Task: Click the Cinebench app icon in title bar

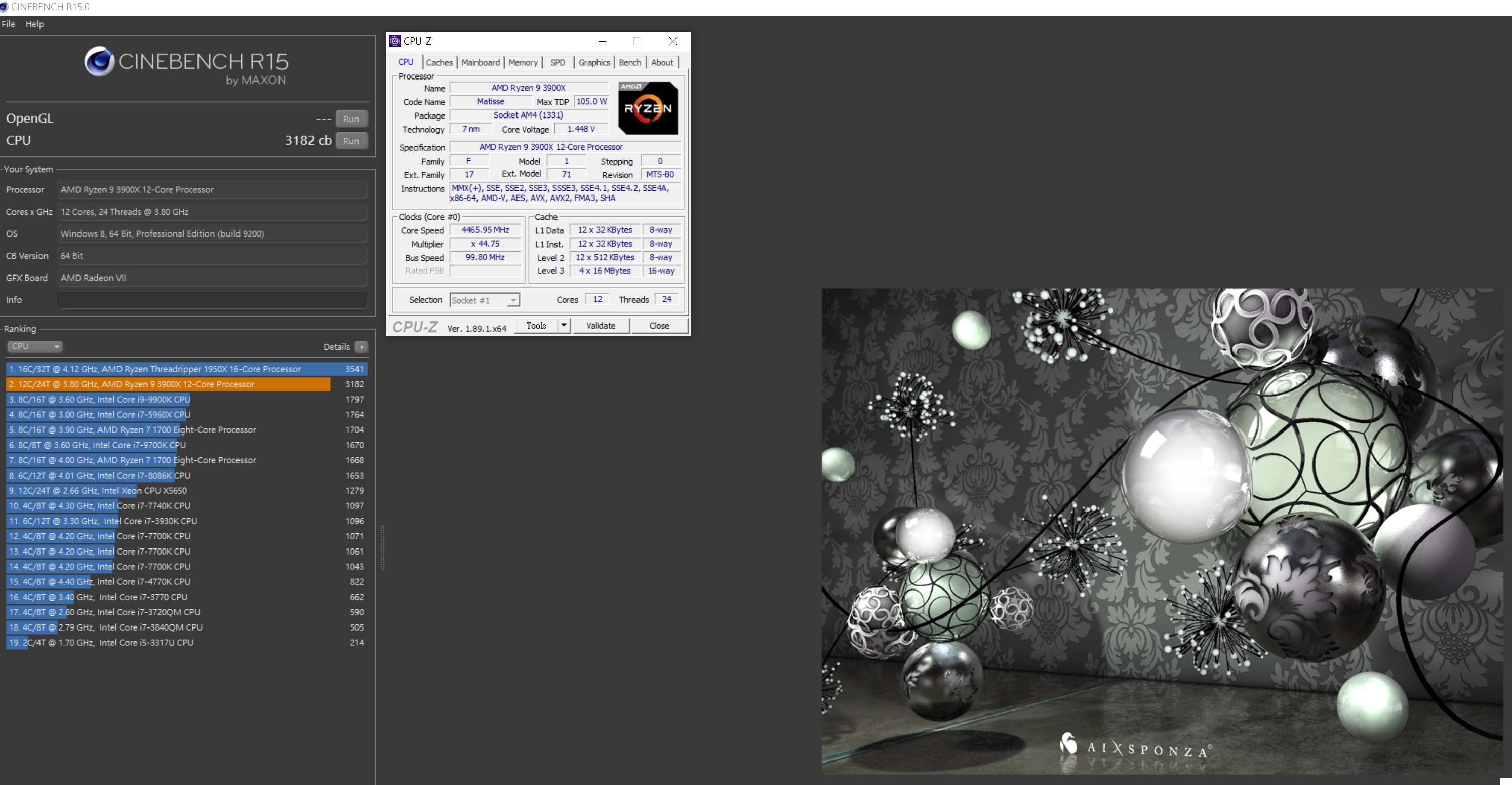Action: [4, 7]
